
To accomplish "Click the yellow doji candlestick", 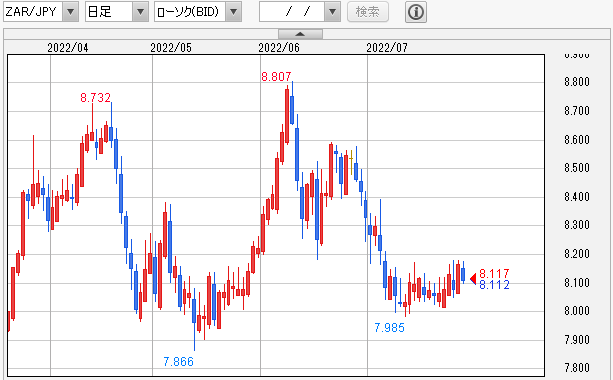I will click(351, 162).
